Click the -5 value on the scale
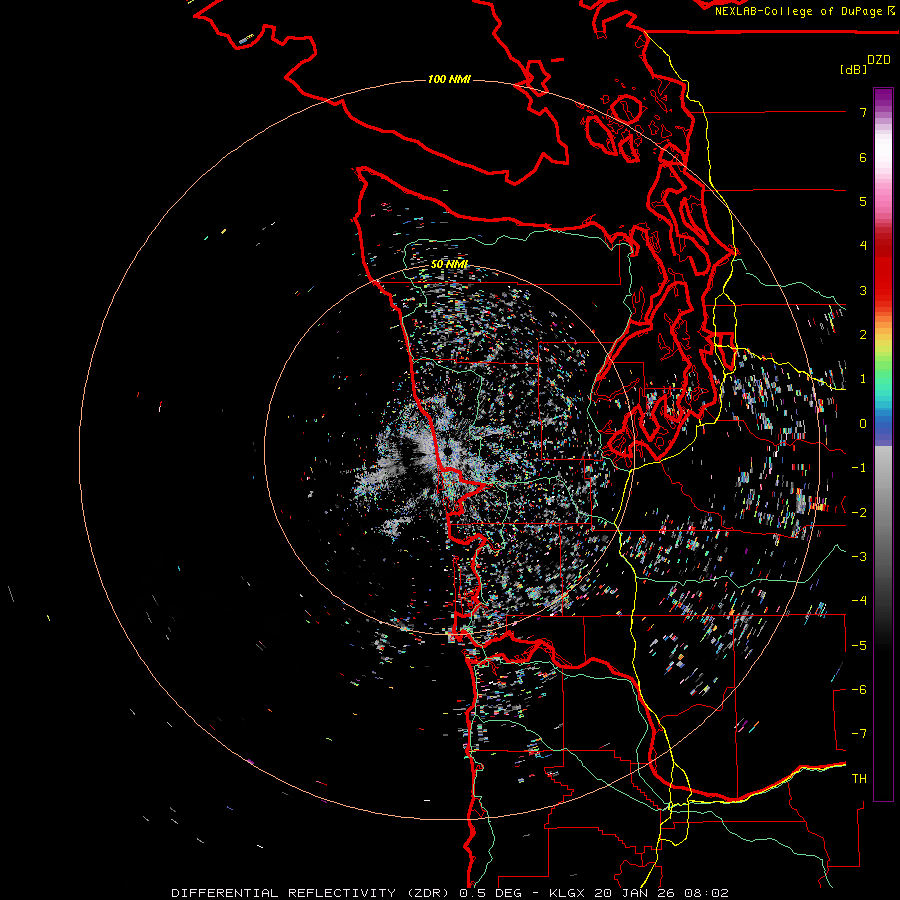The image size is (900, 900). [x=859, y=645]
